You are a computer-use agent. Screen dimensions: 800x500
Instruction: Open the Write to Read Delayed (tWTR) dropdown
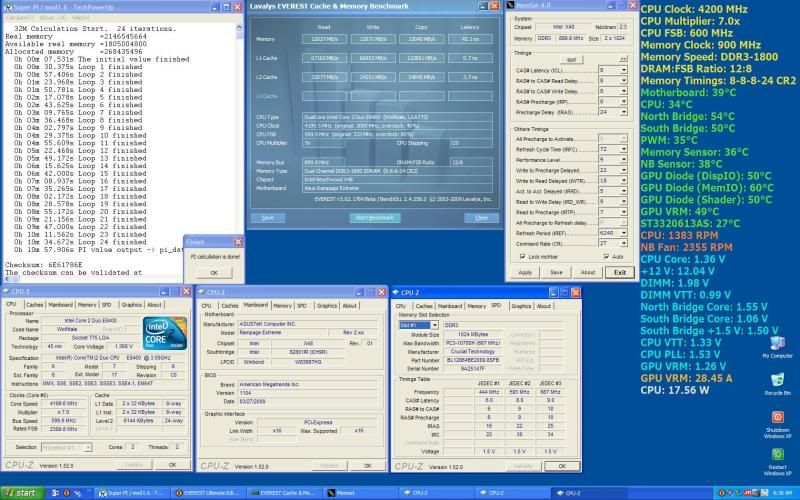(623, 181)
